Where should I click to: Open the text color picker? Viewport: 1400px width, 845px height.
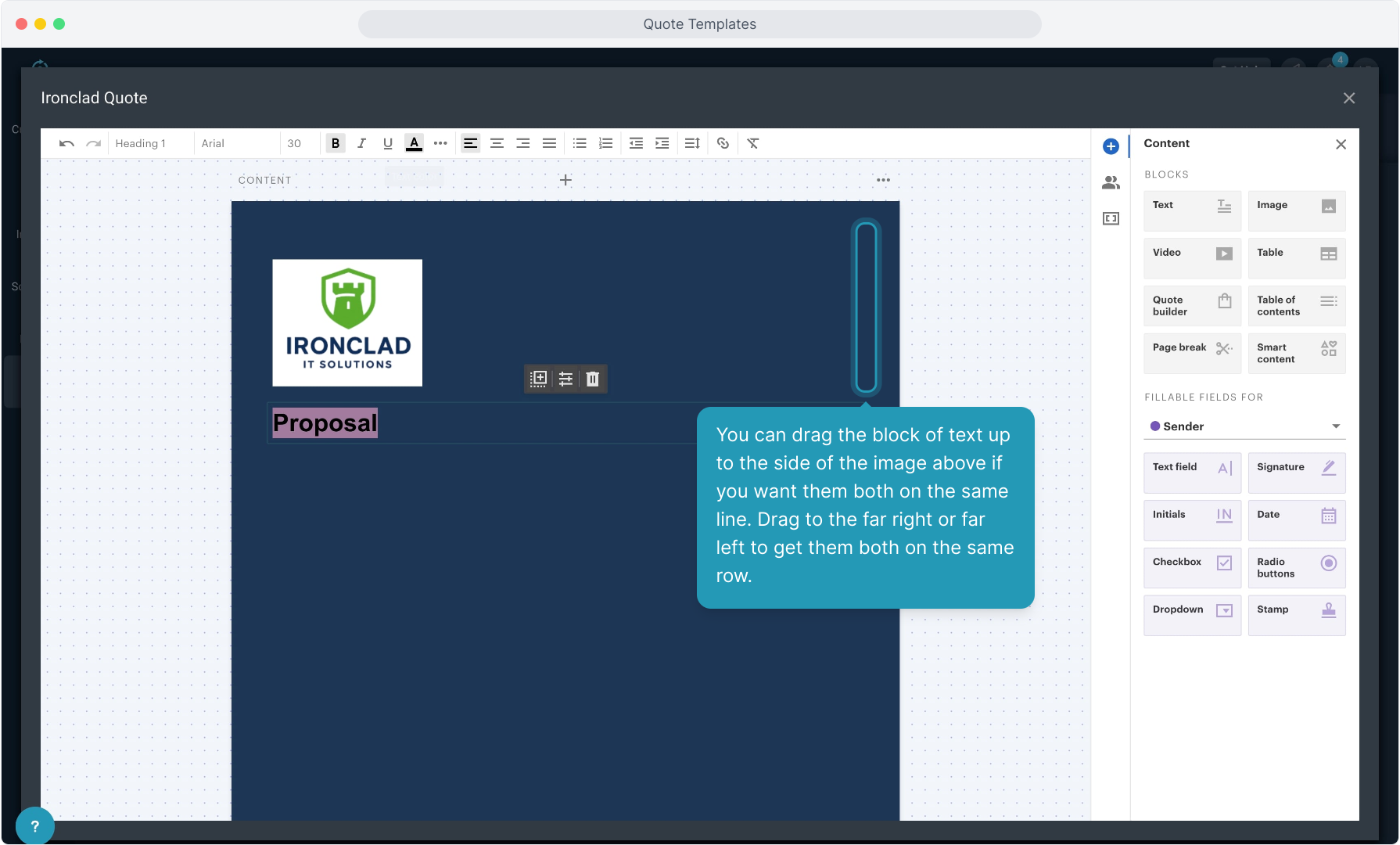(414, 143)
